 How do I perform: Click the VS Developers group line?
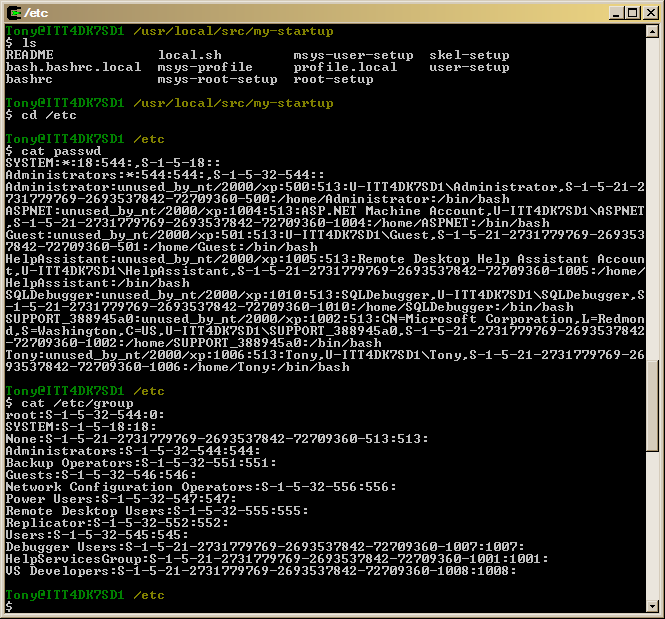[261, 571]
